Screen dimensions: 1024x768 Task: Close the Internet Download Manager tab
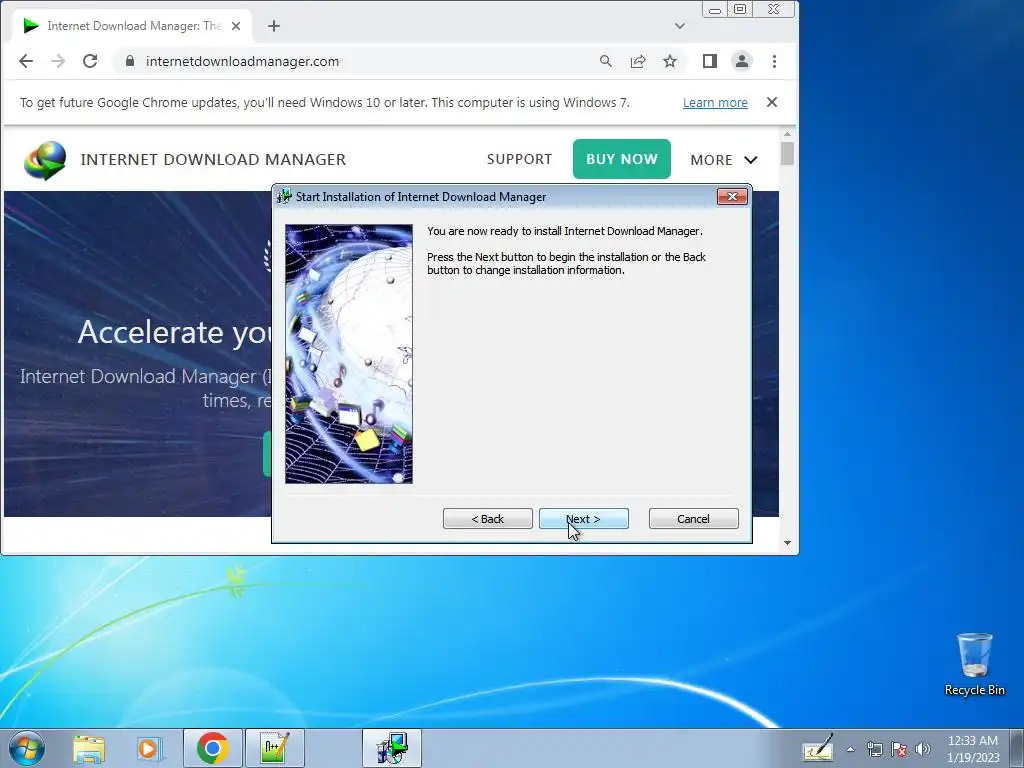click(x=236, y=26)
